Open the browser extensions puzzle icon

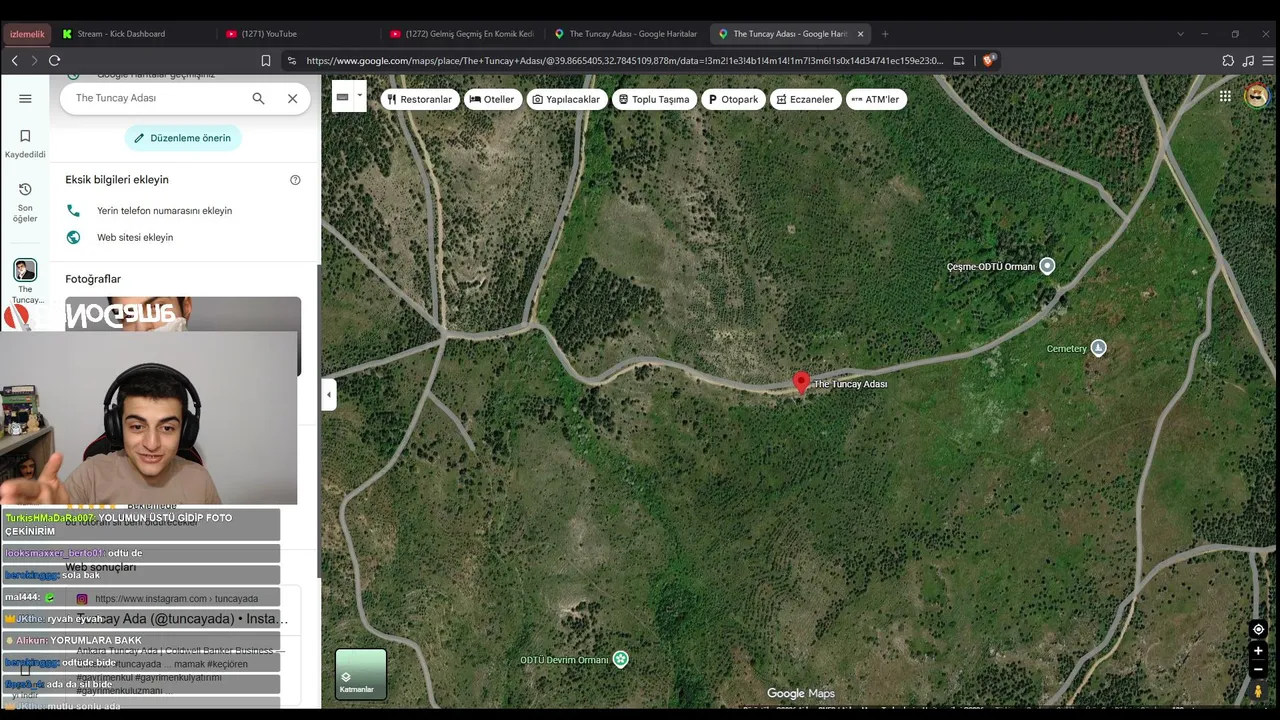(1228, 60)
